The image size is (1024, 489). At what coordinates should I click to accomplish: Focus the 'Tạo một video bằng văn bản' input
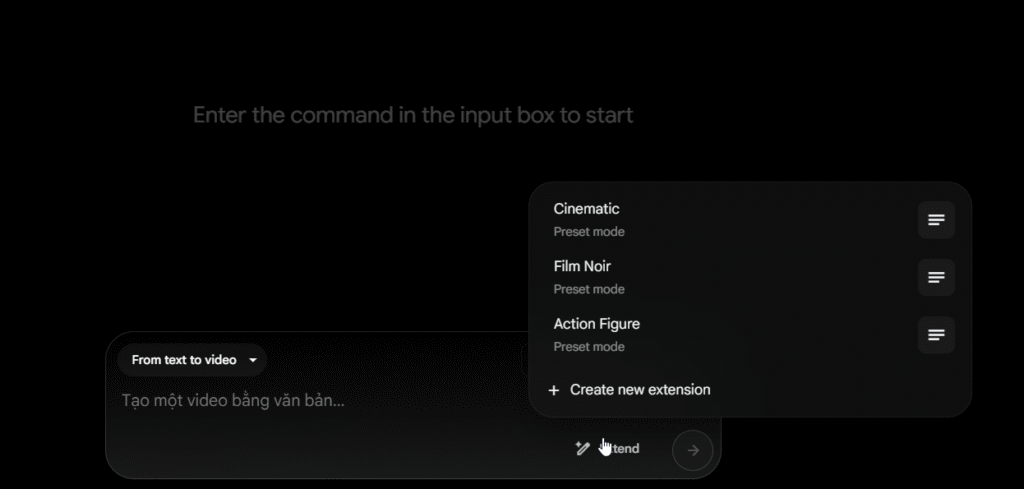pyautogui.click(x=234, y=401)
